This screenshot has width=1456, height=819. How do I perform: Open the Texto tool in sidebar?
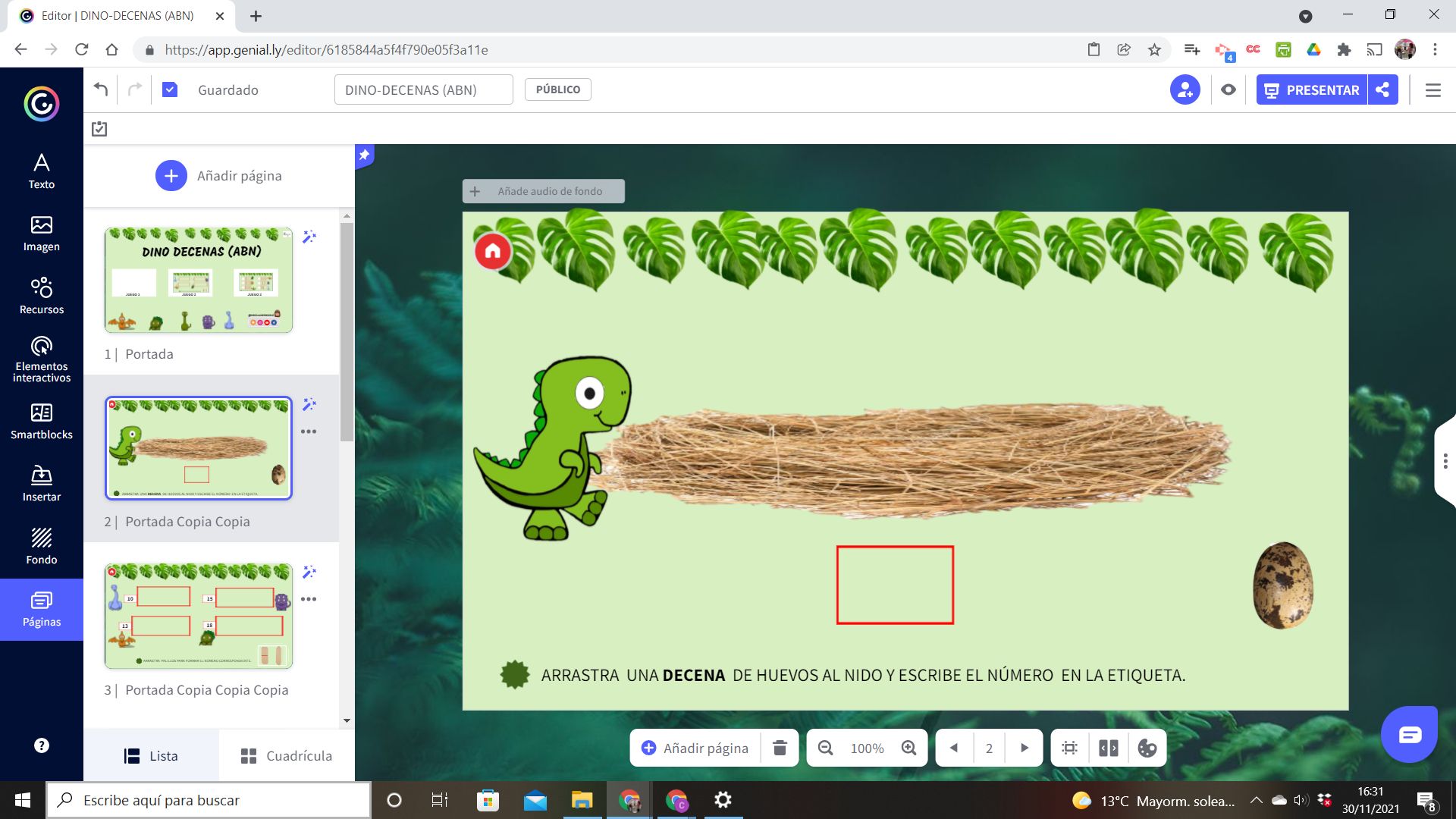[42, 171]
